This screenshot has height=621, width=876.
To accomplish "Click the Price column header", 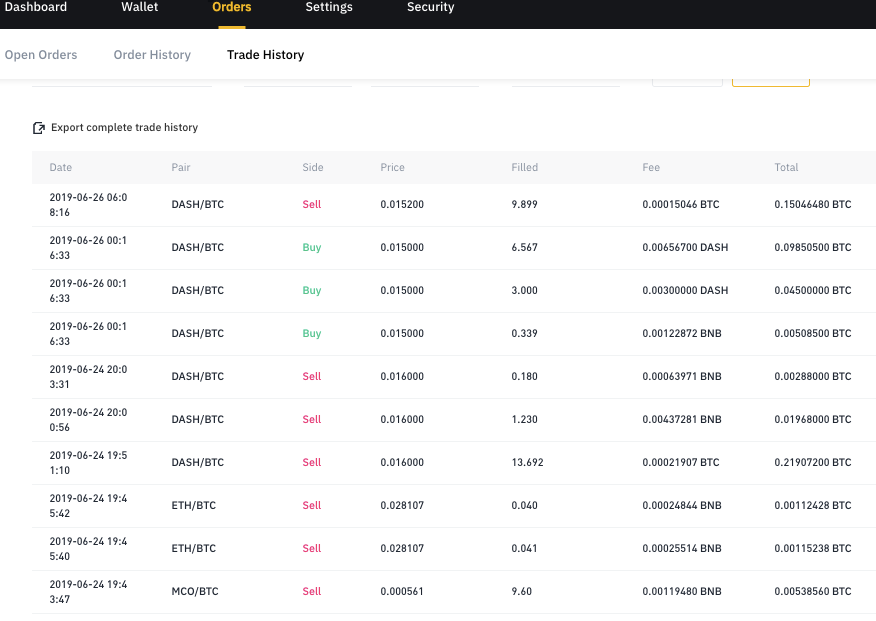I will 392,167.
